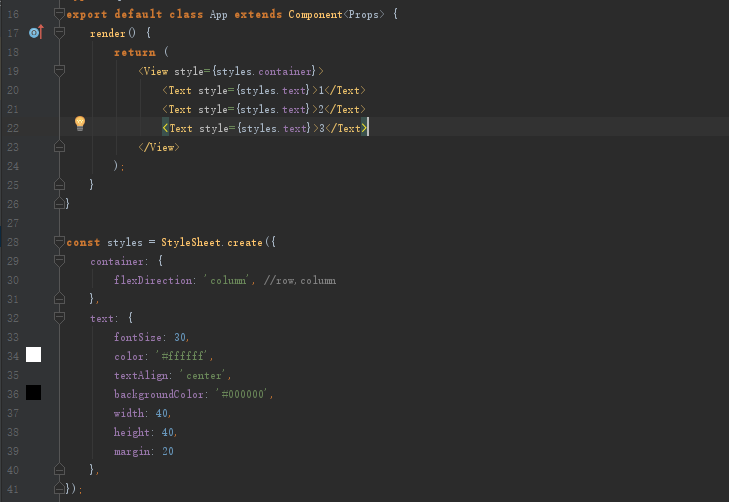This screenshot has height=502, width=729.
Task: Click the 'center' string value
Action: 204,375
